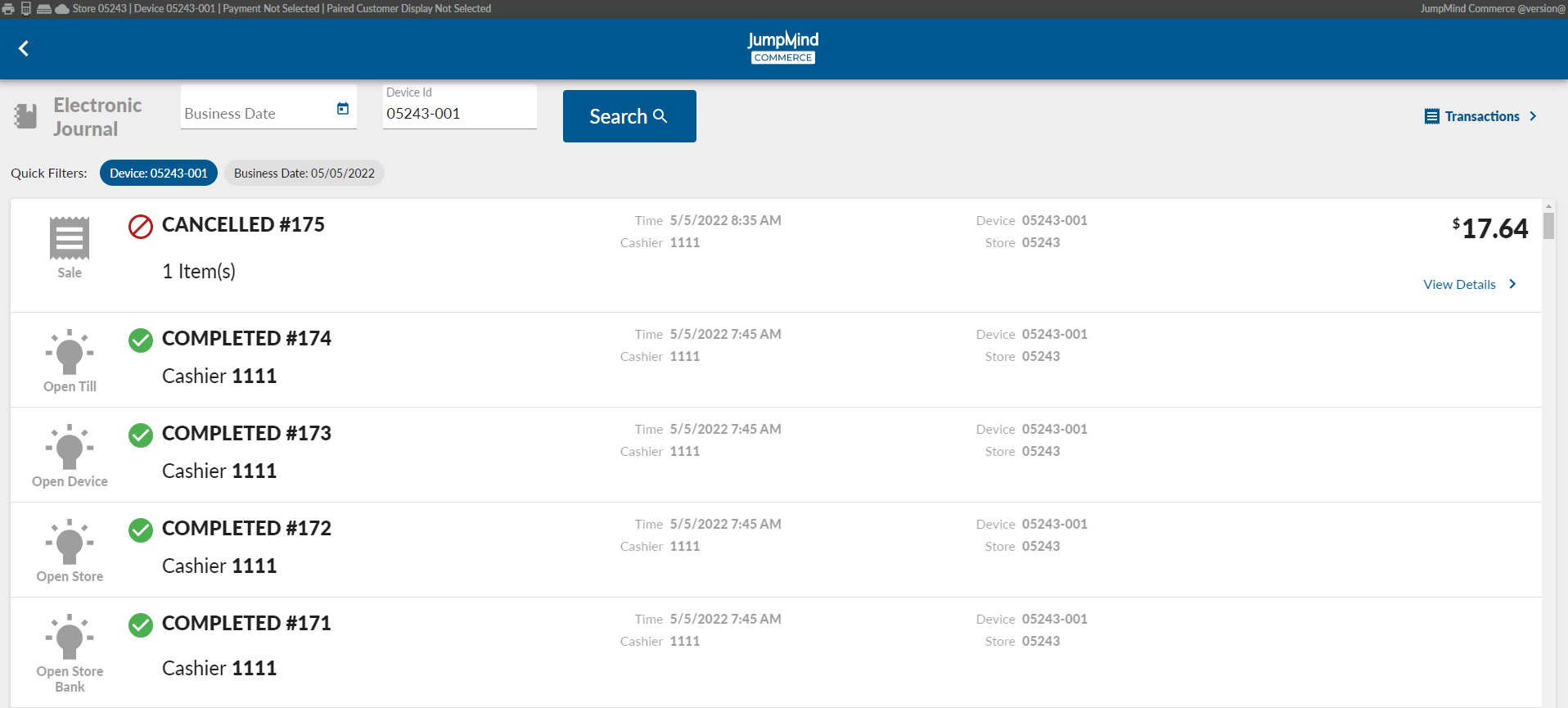This screenshot has width=1568, height=708.
Task: Open the COMPLETED #171 Open Store Bank entry
Action: click(x=246, y=624)
